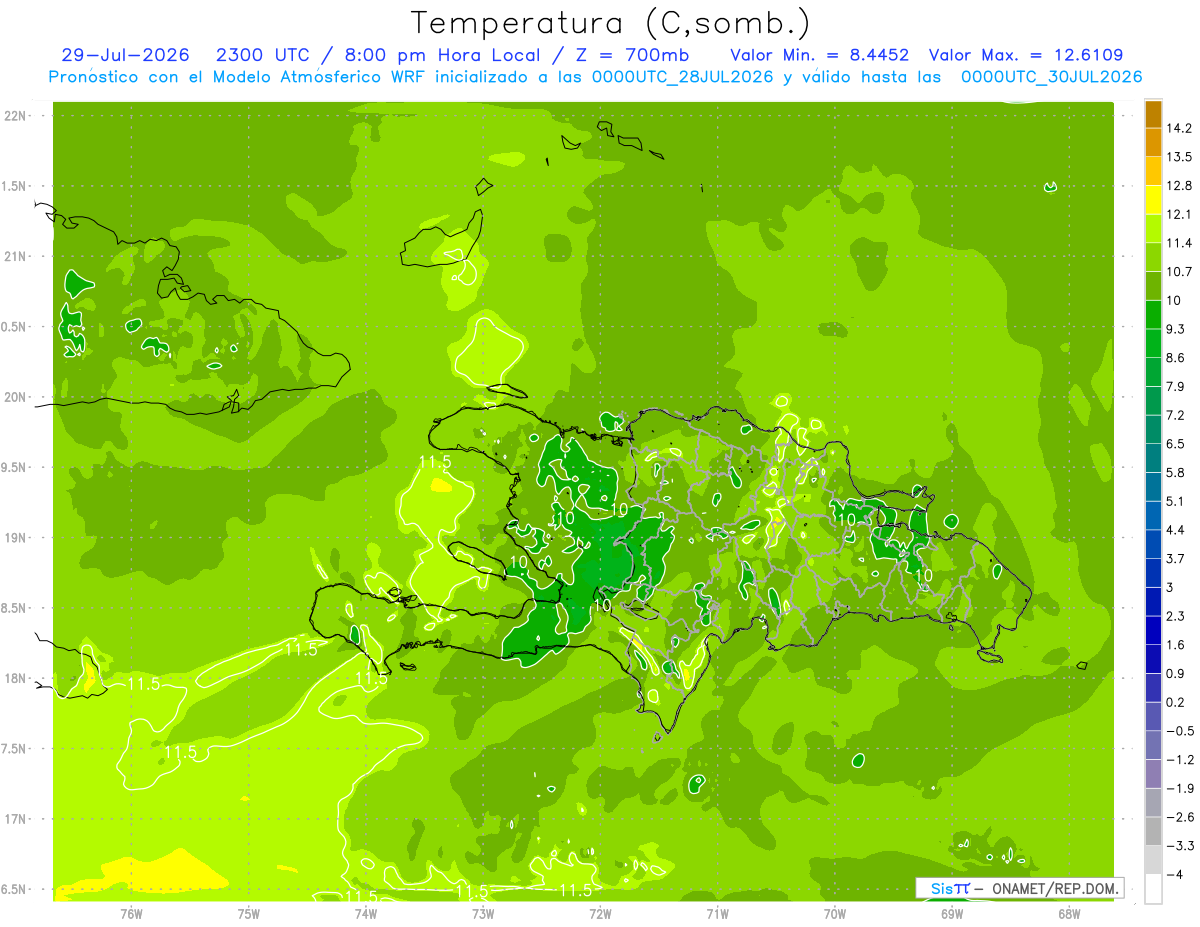
Task: Click the "-4" color scale value
Action: 1174,874
